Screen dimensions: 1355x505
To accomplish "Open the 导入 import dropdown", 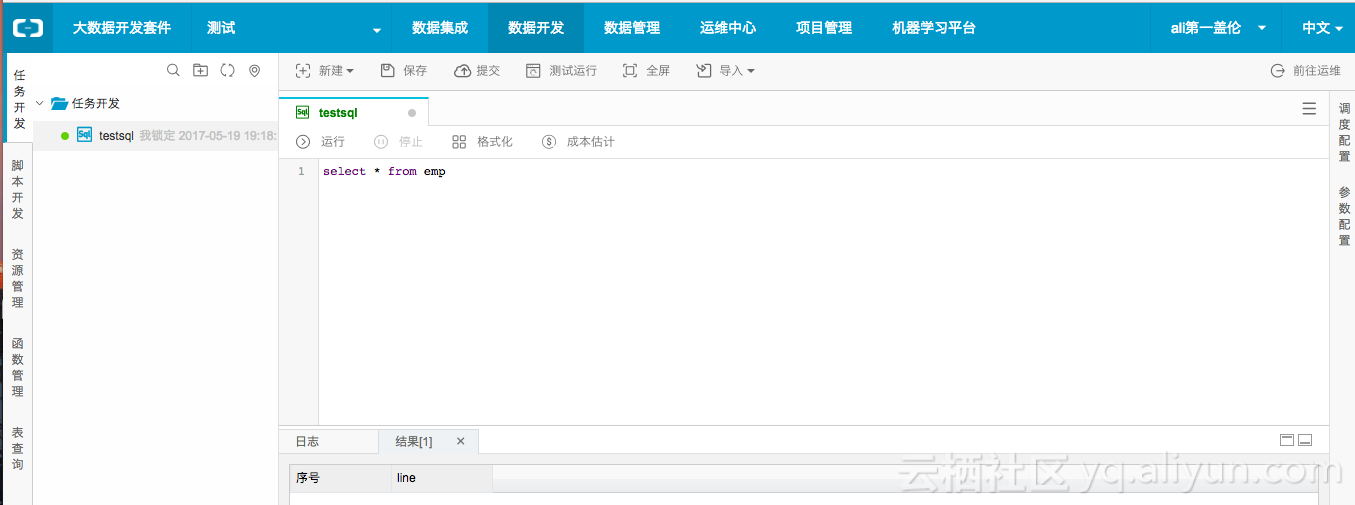I will (x=725, y=71).
